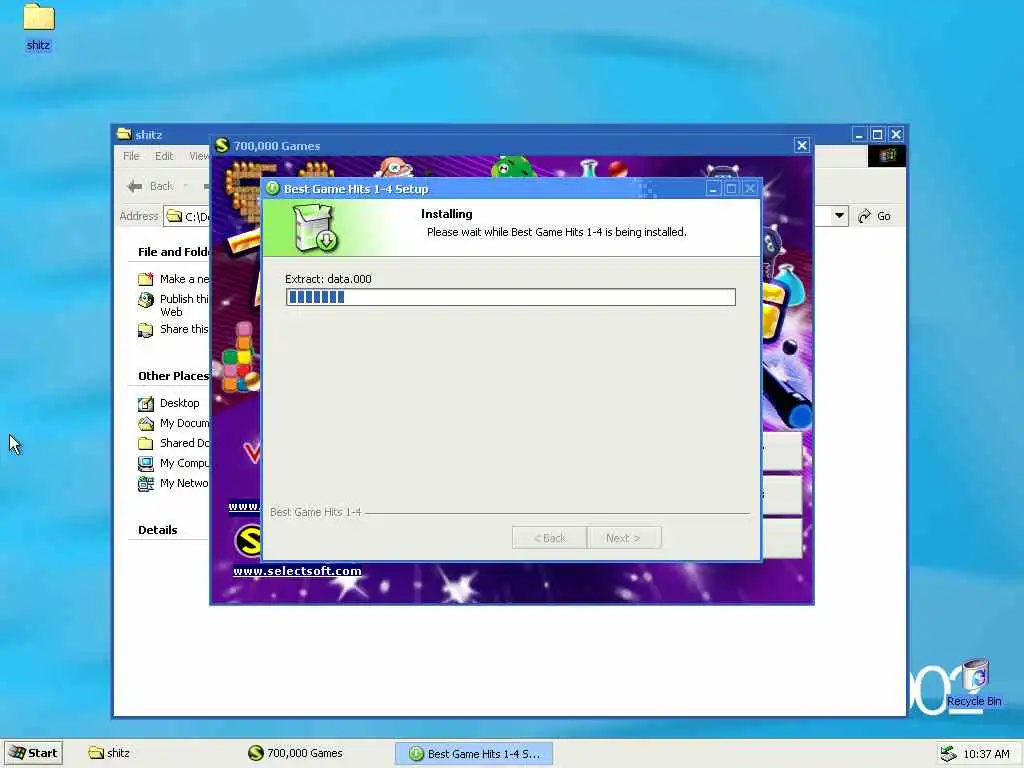Viewport: 1024px width, 768px height.
Task: Open My Network Places link
Action: 184,483
